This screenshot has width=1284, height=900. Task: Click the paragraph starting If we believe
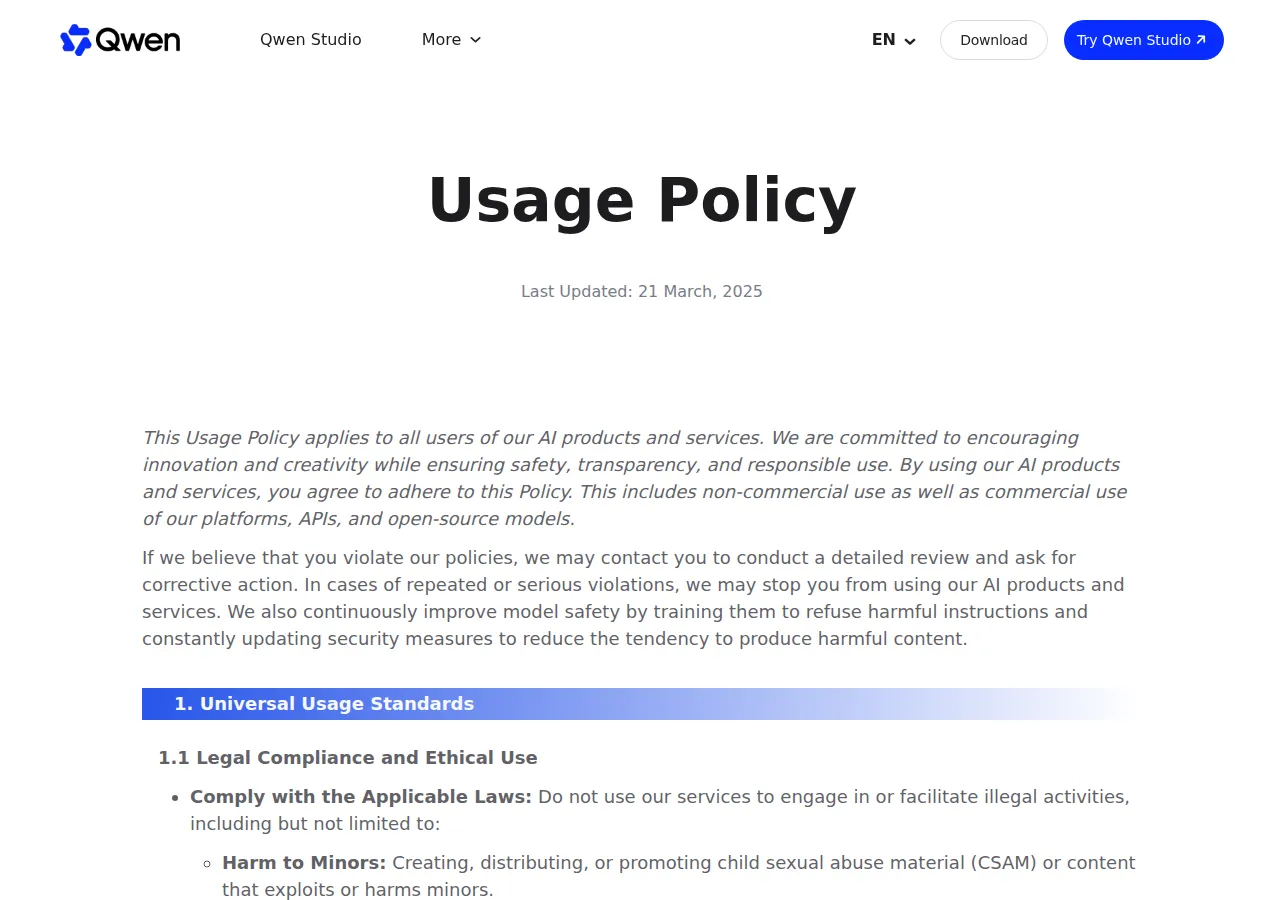634,598
